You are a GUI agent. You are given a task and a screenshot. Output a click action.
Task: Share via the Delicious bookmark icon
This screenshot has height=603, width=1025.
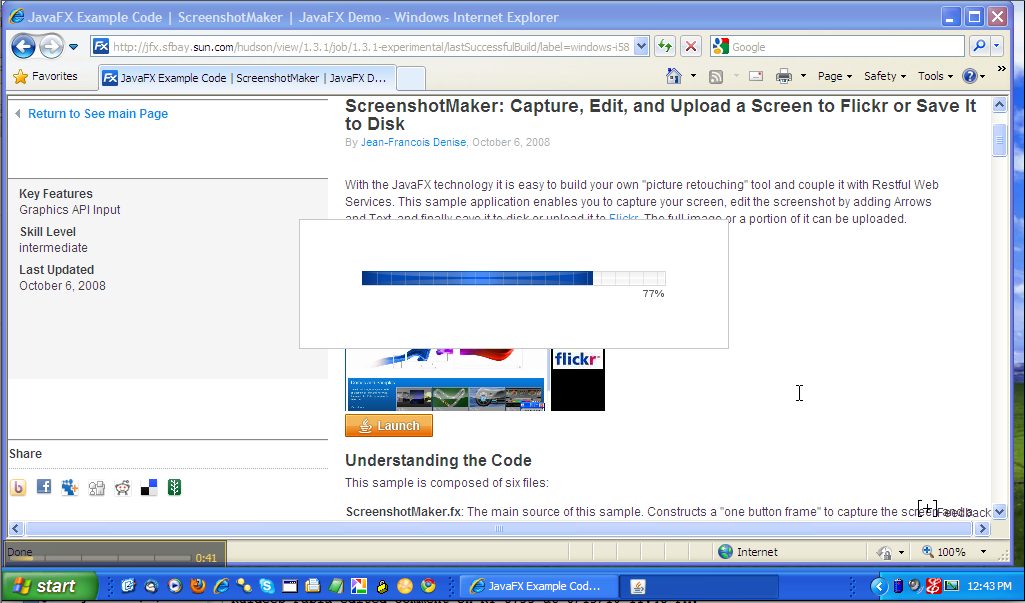coord(149,488)
